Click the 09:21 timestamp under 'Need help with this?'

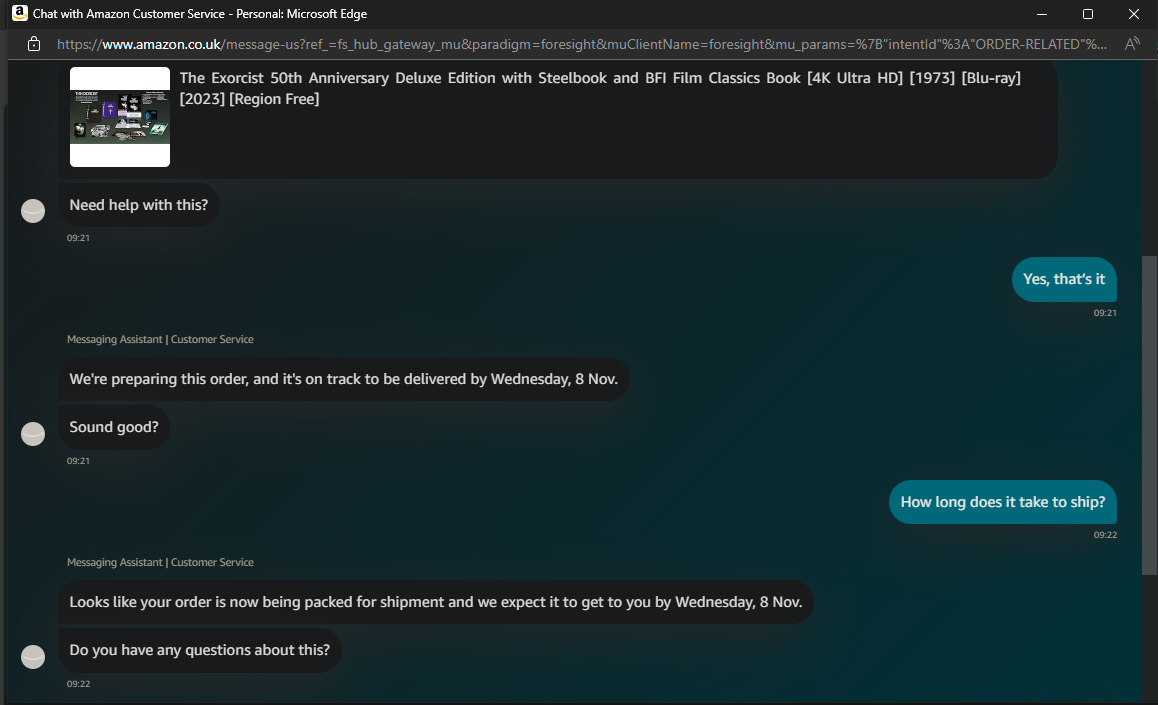click(x=78, y=238)
